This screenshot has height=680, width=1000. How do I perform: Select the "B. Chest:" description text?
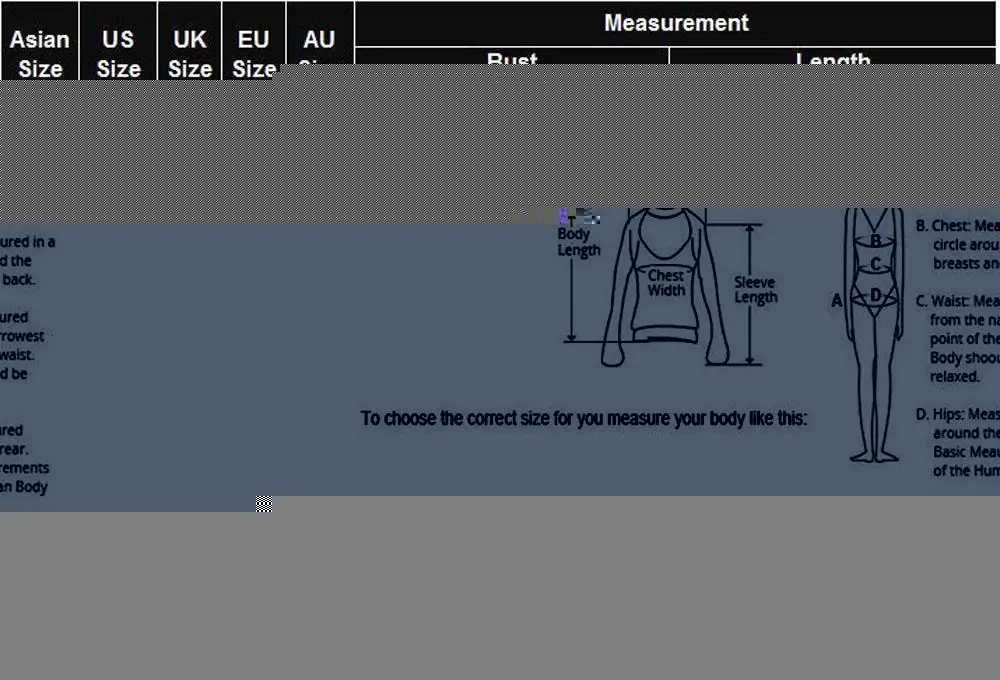pyautogui.click(x=957, y=244)
